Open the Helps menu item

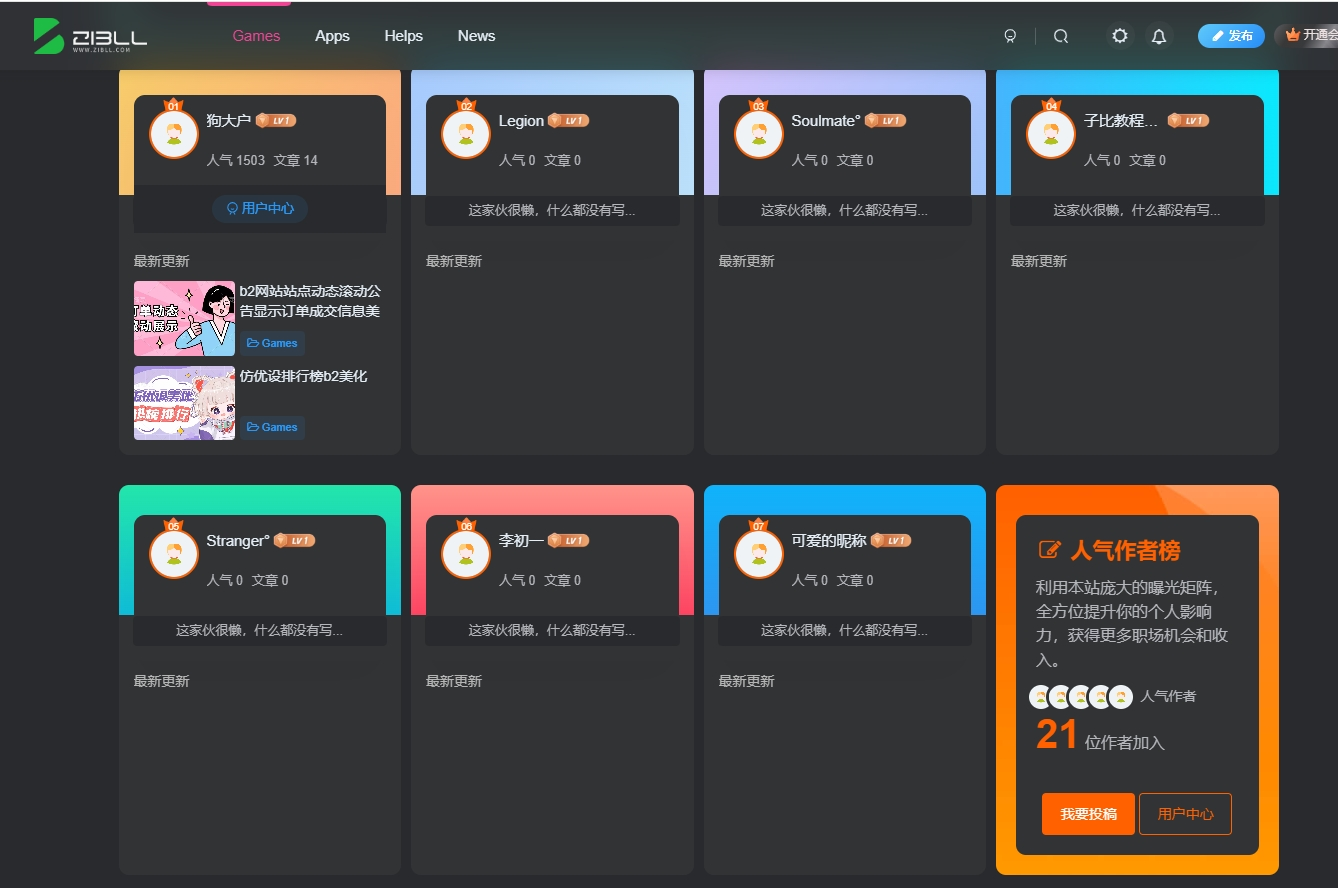click(x=403, y=36)
